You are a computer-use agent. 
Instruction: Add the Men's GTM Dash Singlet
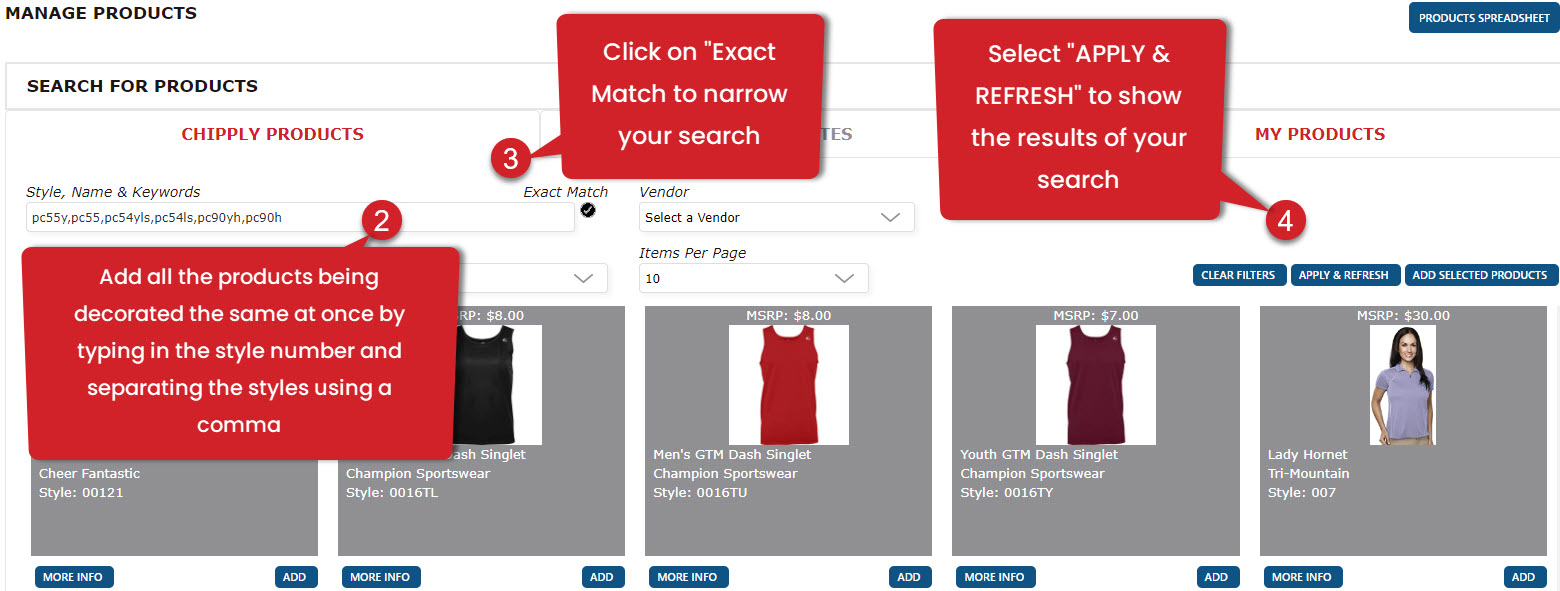(x=909, y=576)
